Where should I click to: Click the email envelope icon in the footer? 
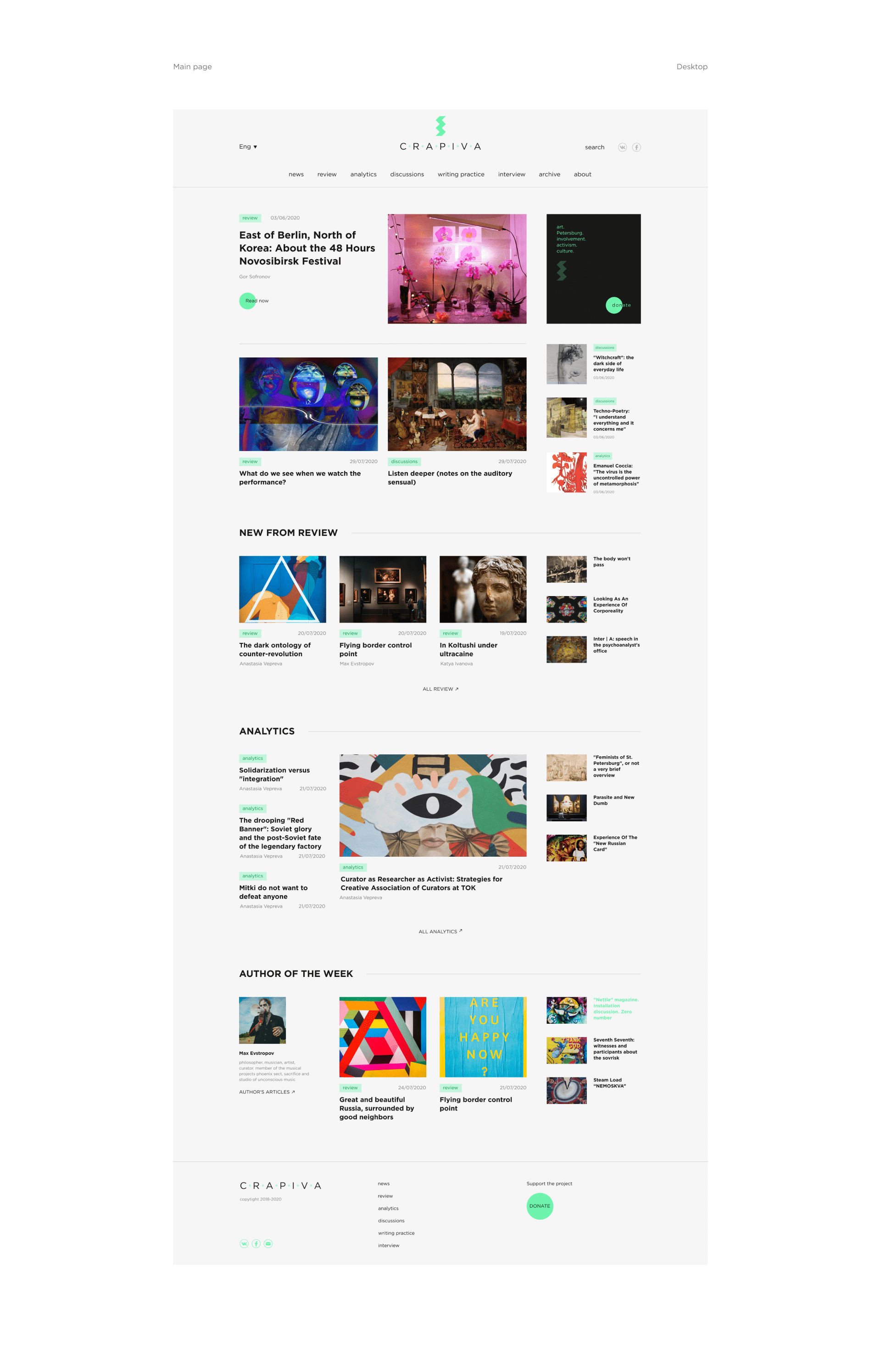[268, 1244]
